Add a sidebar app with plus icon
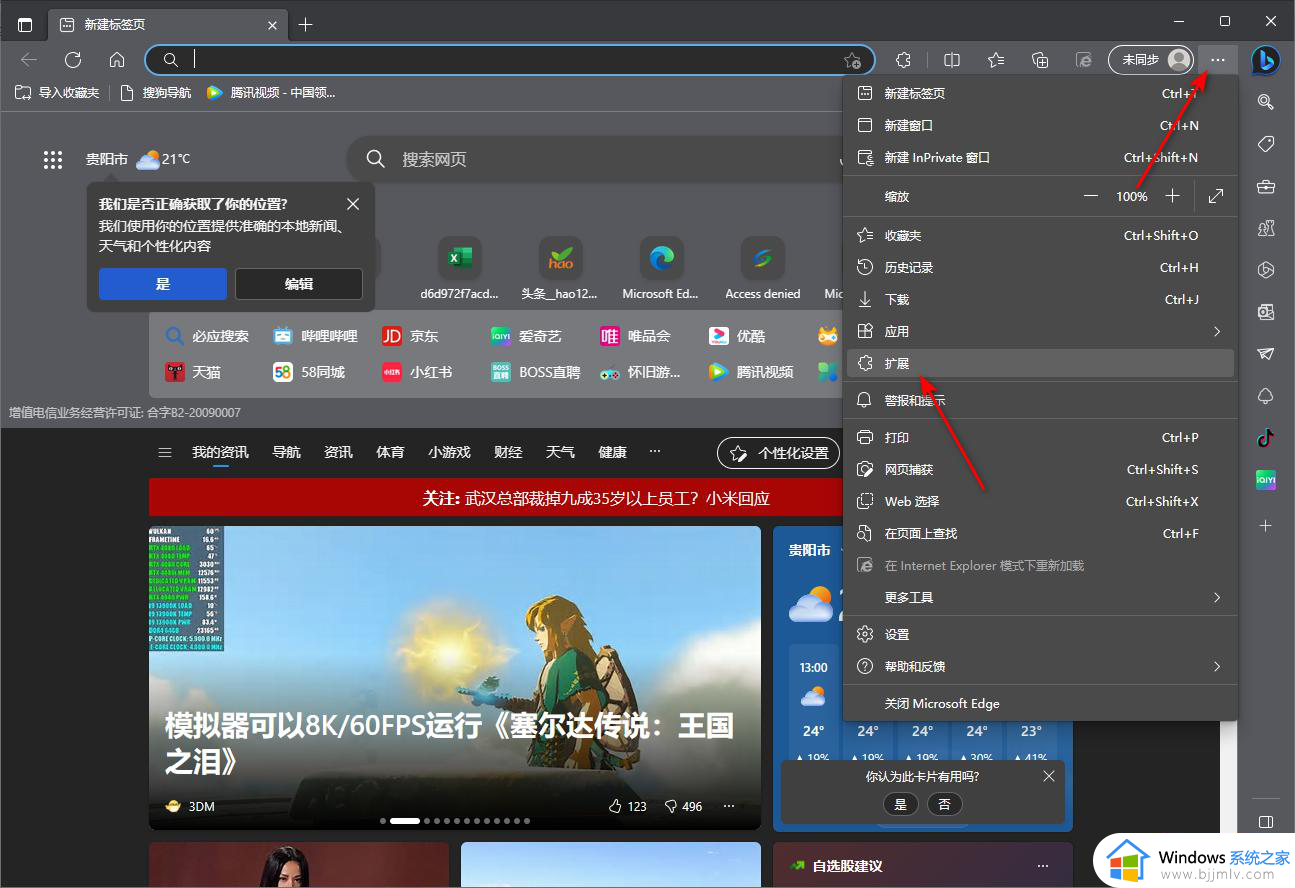The height and width of the screenshot is (888, 1295). click(1266, 525)
